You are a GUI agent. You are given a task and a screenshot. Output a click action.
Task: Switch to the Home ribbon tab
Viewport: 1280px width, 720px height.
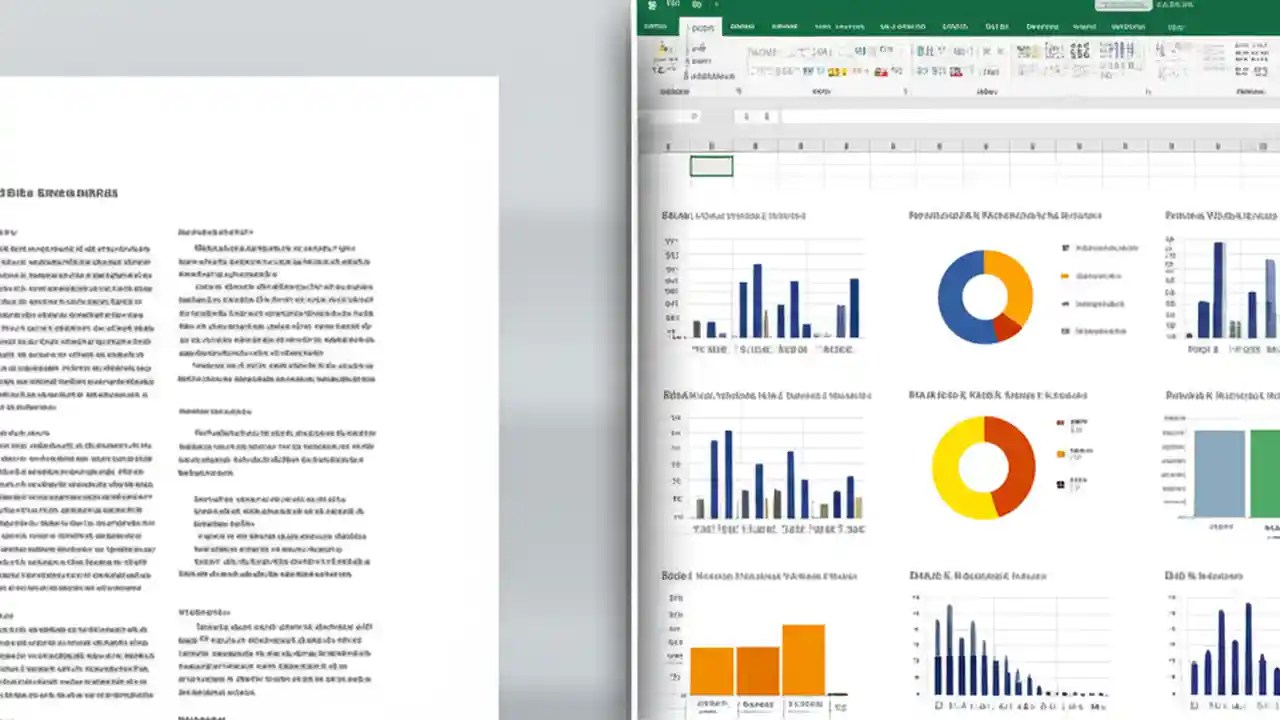pos(702,27)
